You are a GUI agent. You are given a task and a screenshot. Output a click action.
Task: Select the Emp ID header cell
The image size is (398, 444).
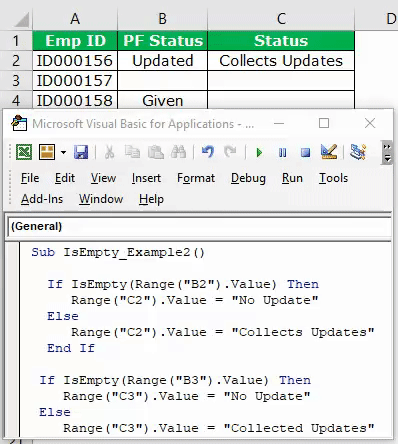pos(75,41)
